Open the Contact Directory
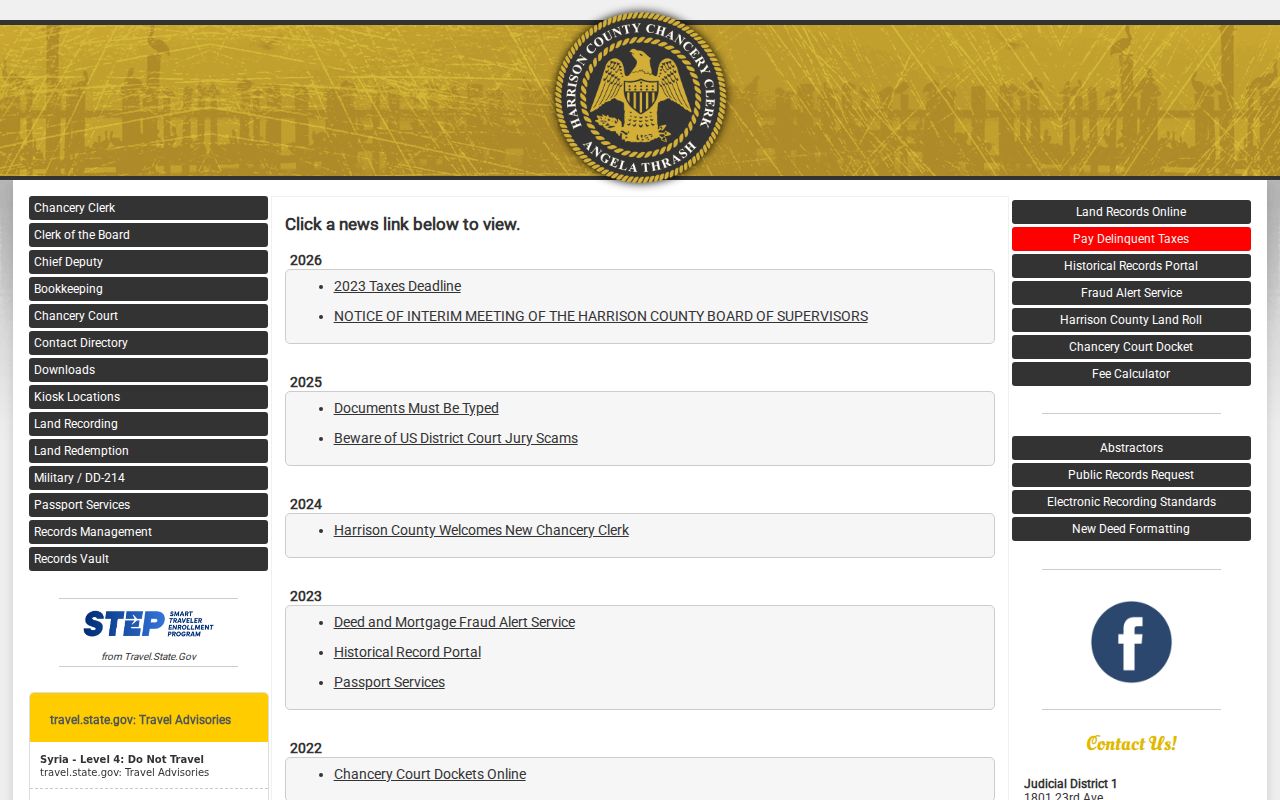Viewport: 1280px width, 800px height. (x=148, y=343)
